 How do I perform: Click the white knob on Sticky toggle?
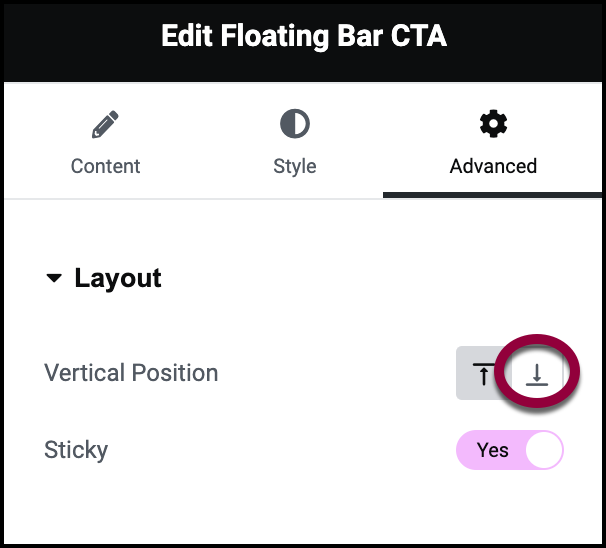[544, 450]
